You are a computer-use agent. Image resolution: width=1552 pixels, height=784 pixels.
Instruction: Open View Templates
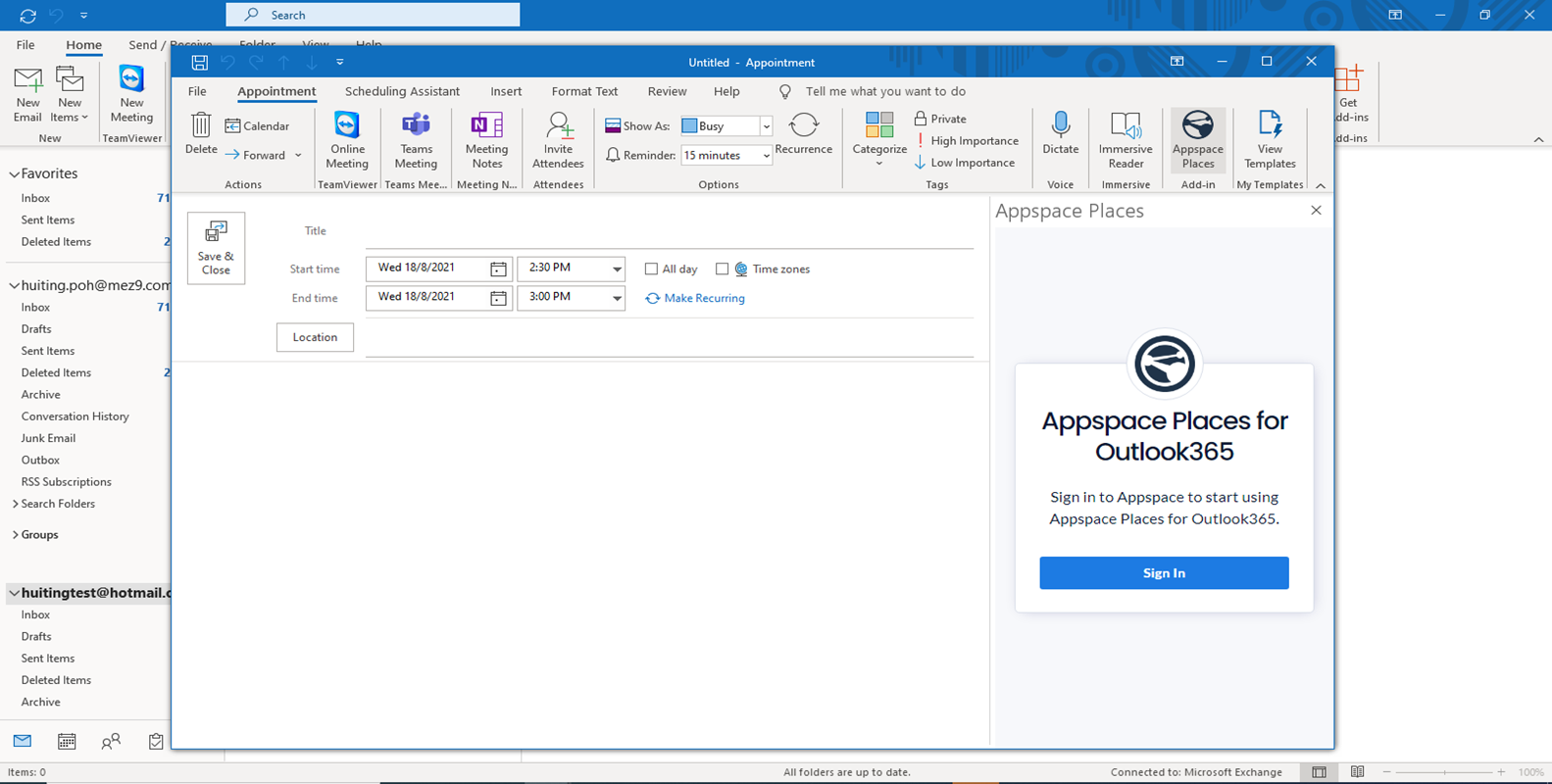1270,140
